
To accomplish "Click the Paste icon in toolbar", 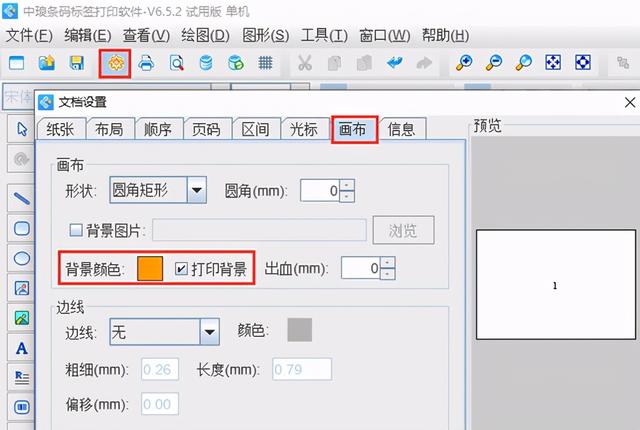I will point(364,63).
